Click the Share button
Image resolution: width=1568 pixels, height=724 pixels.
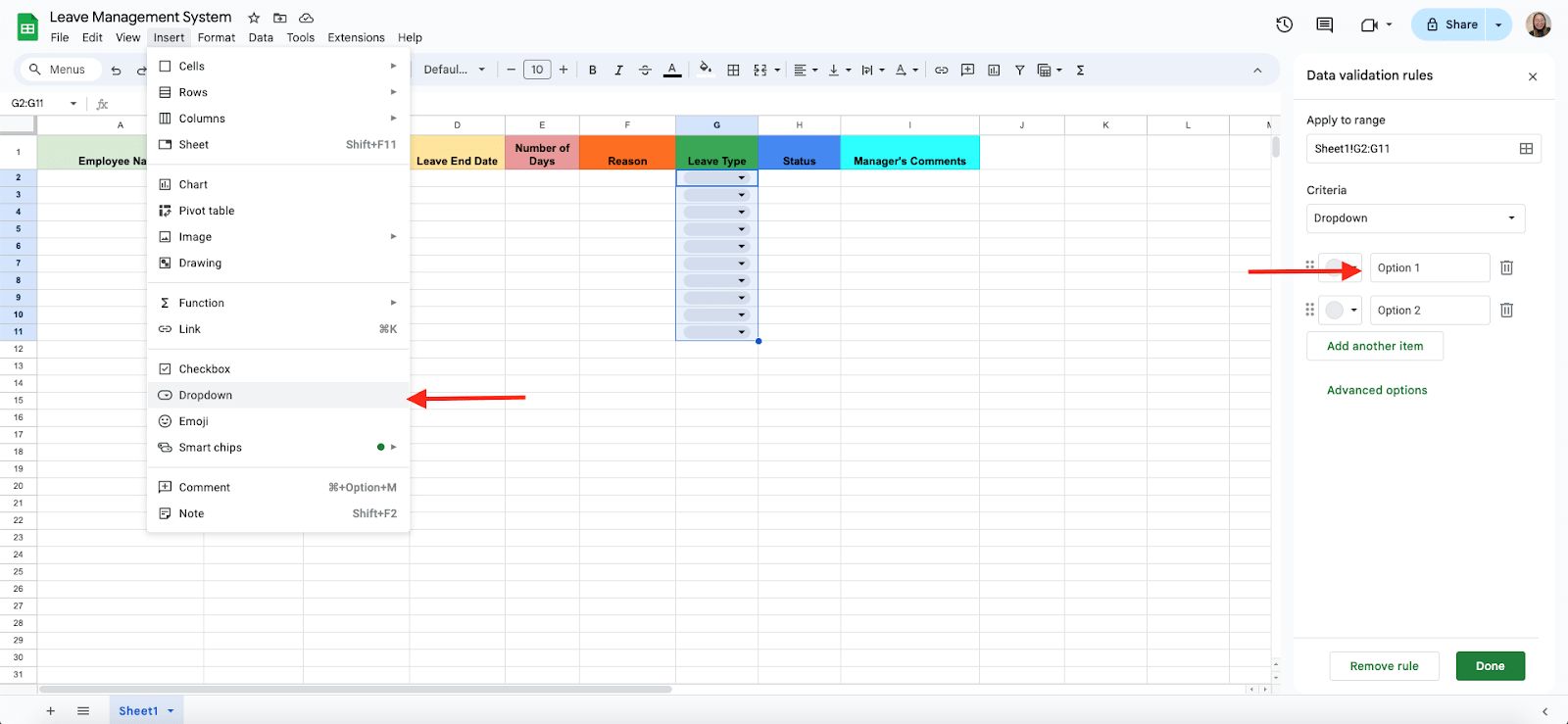(x=1450, y=24)
